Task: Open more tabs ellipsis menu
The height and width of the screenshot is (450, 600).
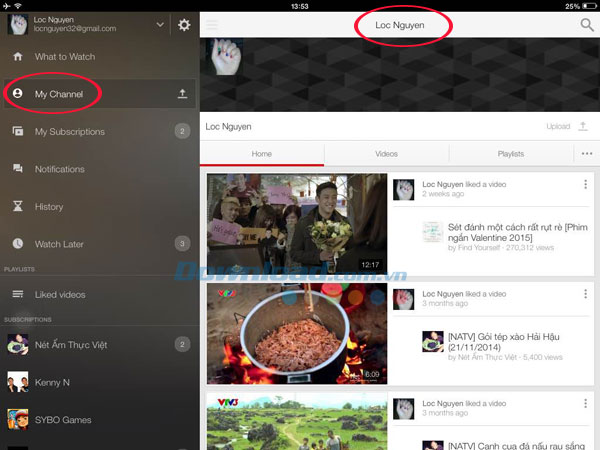Action: (x=587, y=154)
